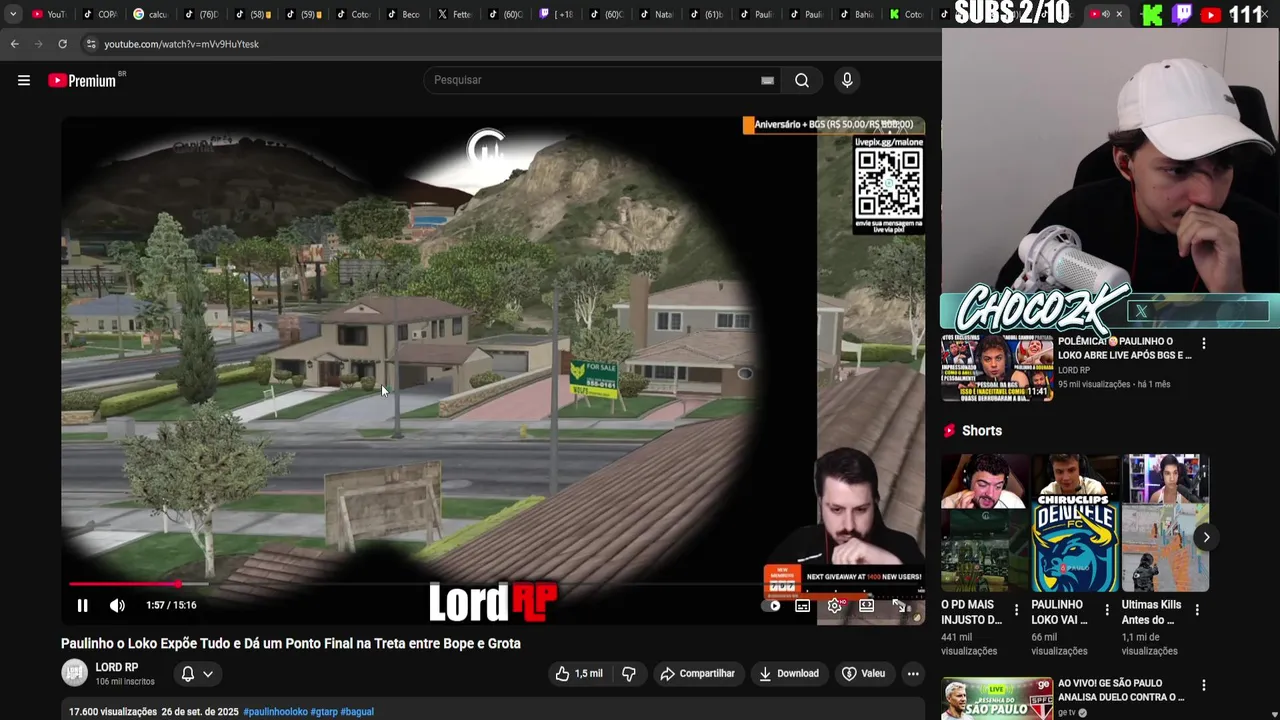Dislike the video thumbs-down button
The width and height of the screenshot is (1280, 720).
click(x=629, y=674)
